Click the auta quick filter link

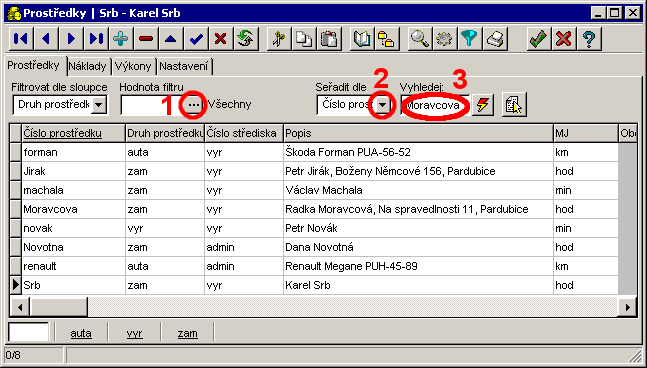point(81,333)
